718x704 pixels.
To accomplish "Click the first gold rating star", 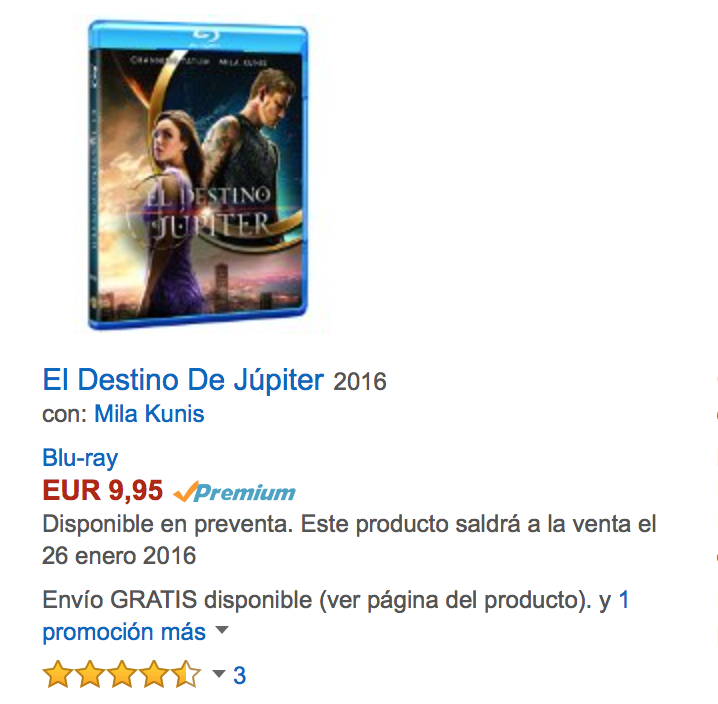I will (58, 674).
